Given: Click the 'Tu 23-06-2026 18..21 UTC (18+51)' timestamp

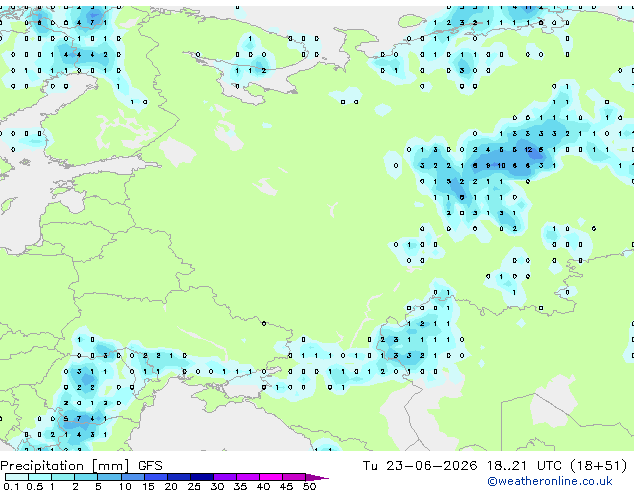Looking at the screenshot, I should (495, 466).
